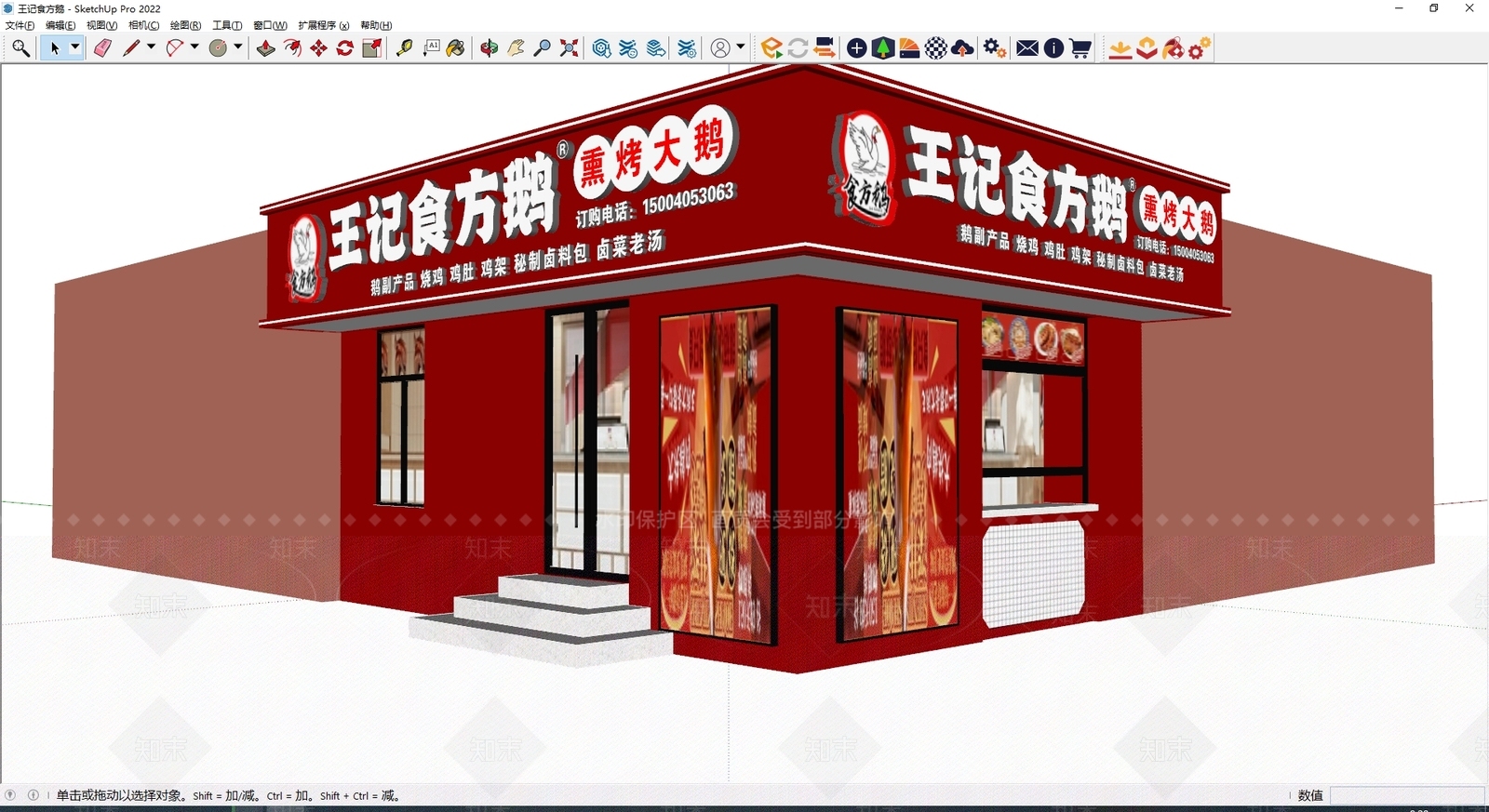The width and height of the screenshot is (1489, 812).
Task: Open the 窗口(W) menu
Action: pyautogui.click(x=270, y=25)
